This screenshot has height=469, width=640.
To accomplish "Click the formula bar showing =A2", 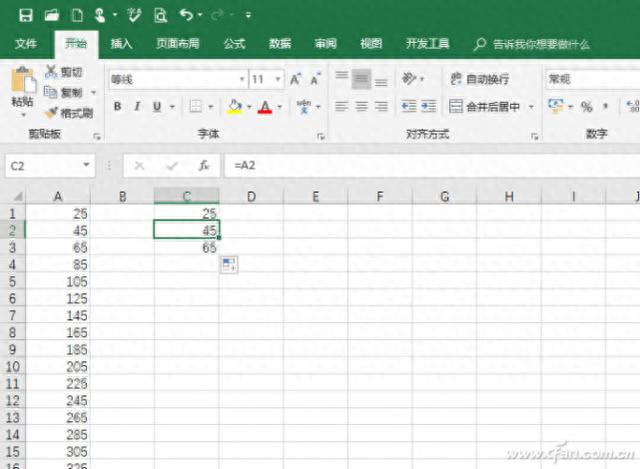I will coord(432,165).
